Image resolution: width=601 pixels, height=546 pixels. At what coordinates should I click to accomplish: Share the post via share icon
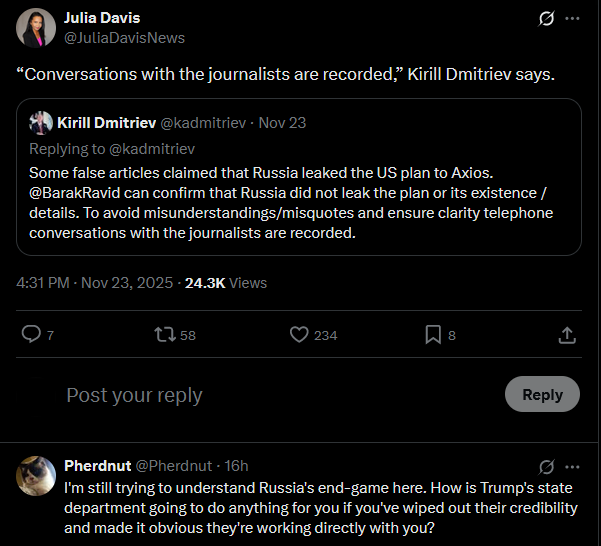[566, 335]
